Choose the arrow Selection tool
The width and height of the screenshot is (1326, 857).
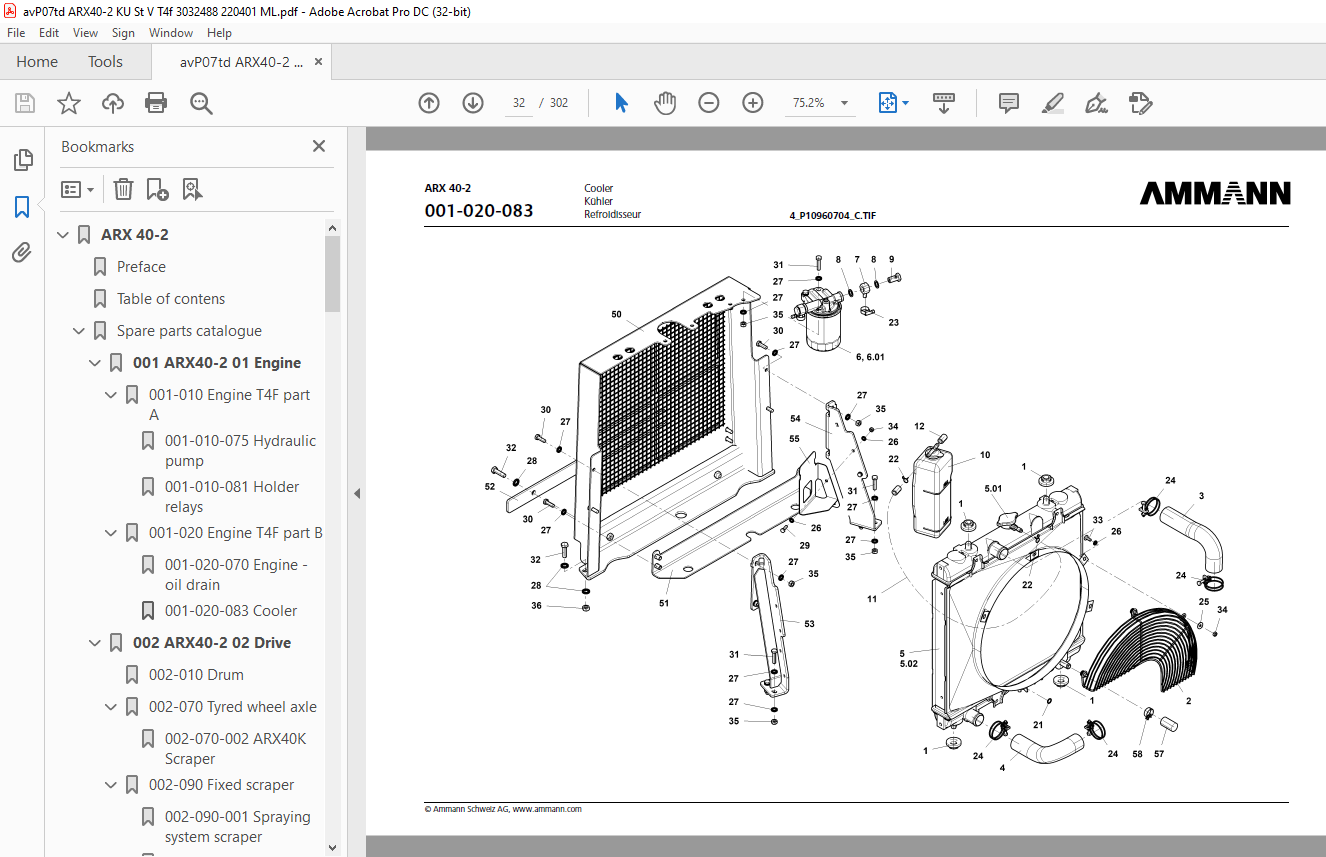[621, 103]
